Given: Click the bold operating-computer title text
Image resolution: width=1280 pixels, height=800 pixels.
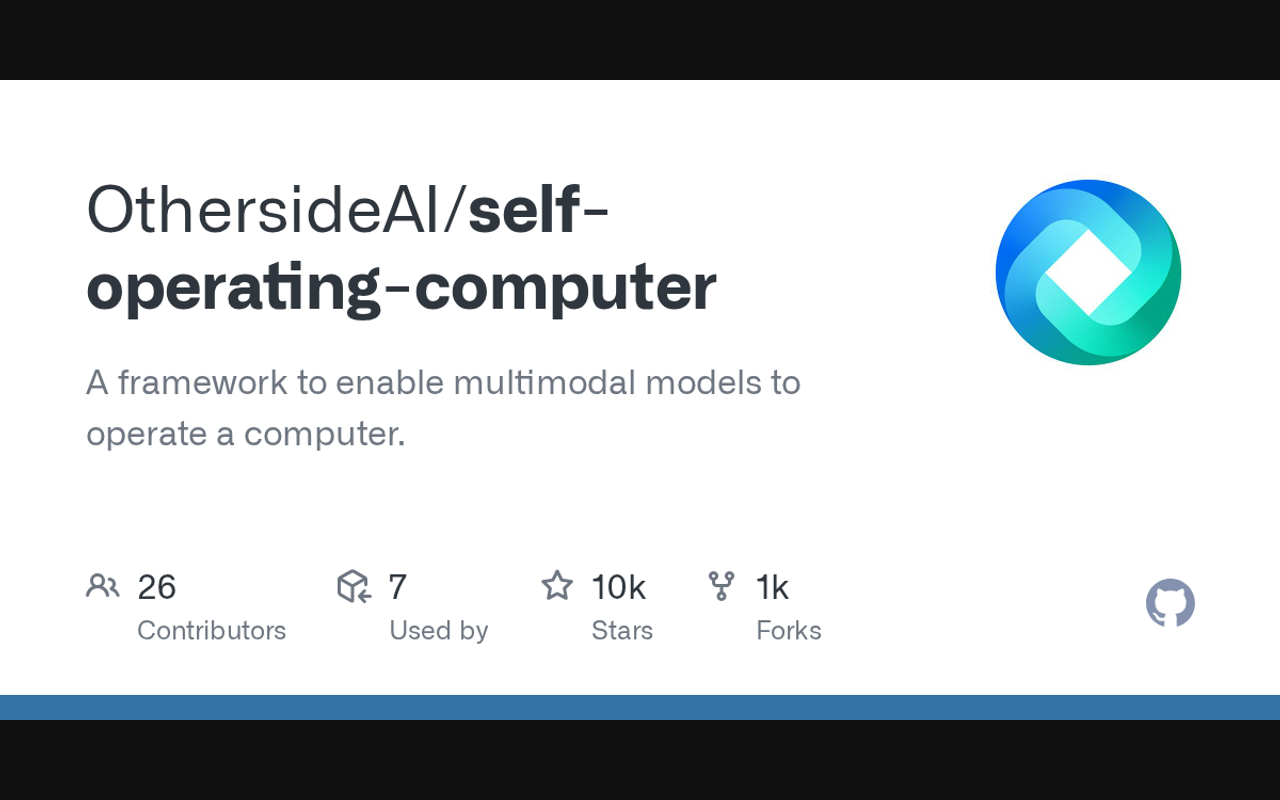Looking at the screenshot, I should coord(401,288).
